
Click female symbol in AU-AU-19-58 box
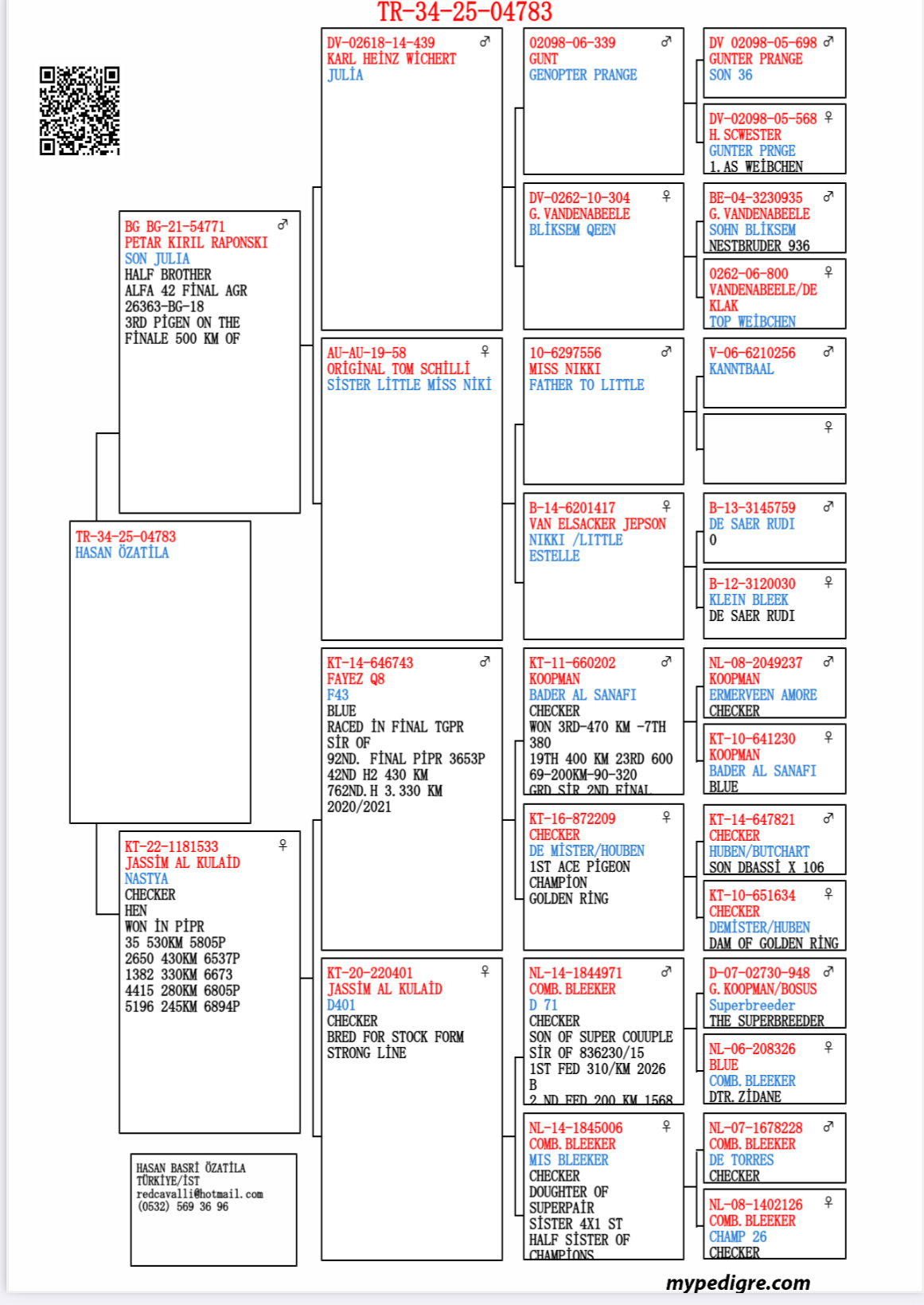pos(485,351)
